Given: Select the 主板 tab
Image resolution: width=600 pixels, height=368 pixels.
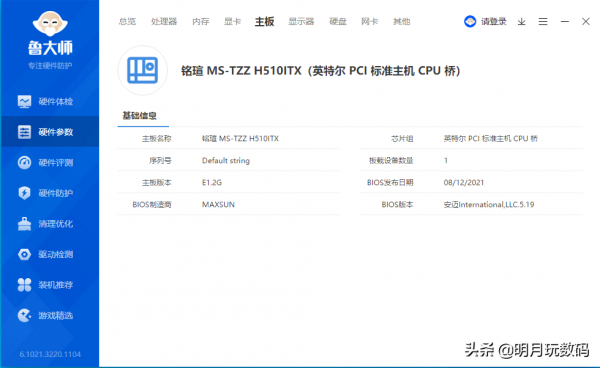Looking at the screenshot, I should [x=264, y=21].
